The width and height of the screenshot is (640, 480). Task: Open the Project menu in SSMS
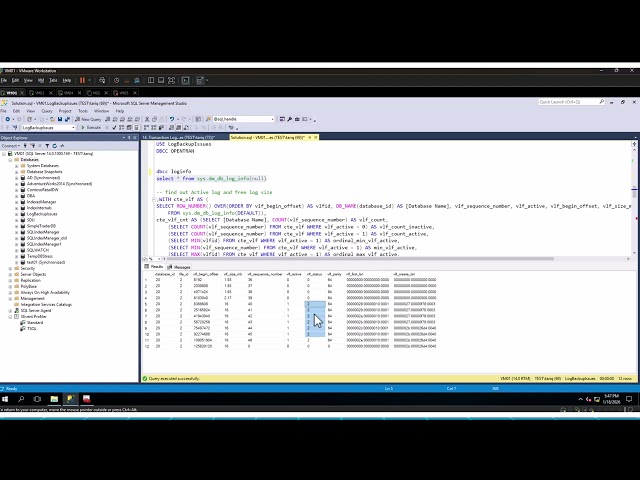pyautogui.click(x=65, y=111)
